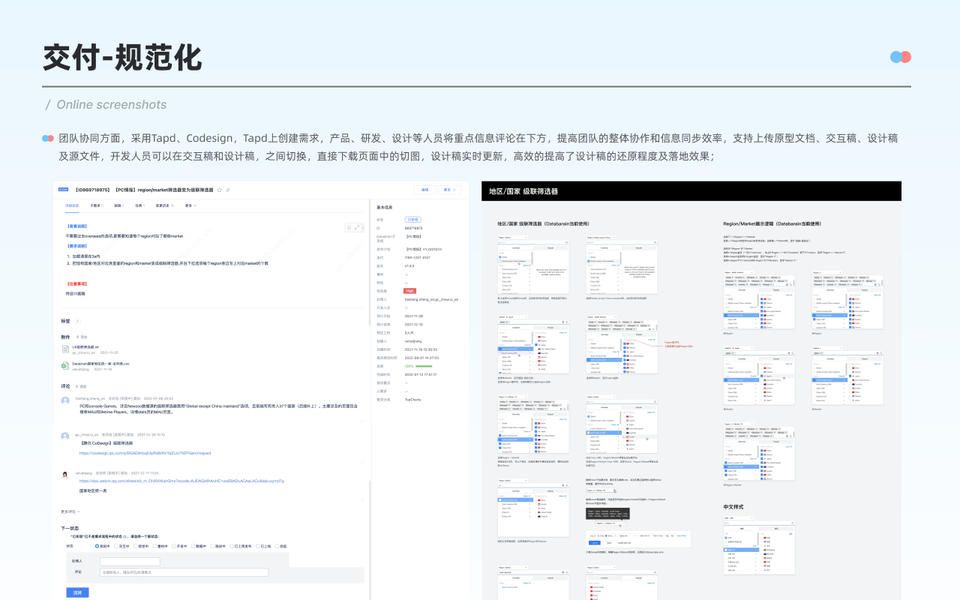This screenshot has height=600, width=960.
Task: Click the green 100% progress bar
Action: [x=424, y=366]
